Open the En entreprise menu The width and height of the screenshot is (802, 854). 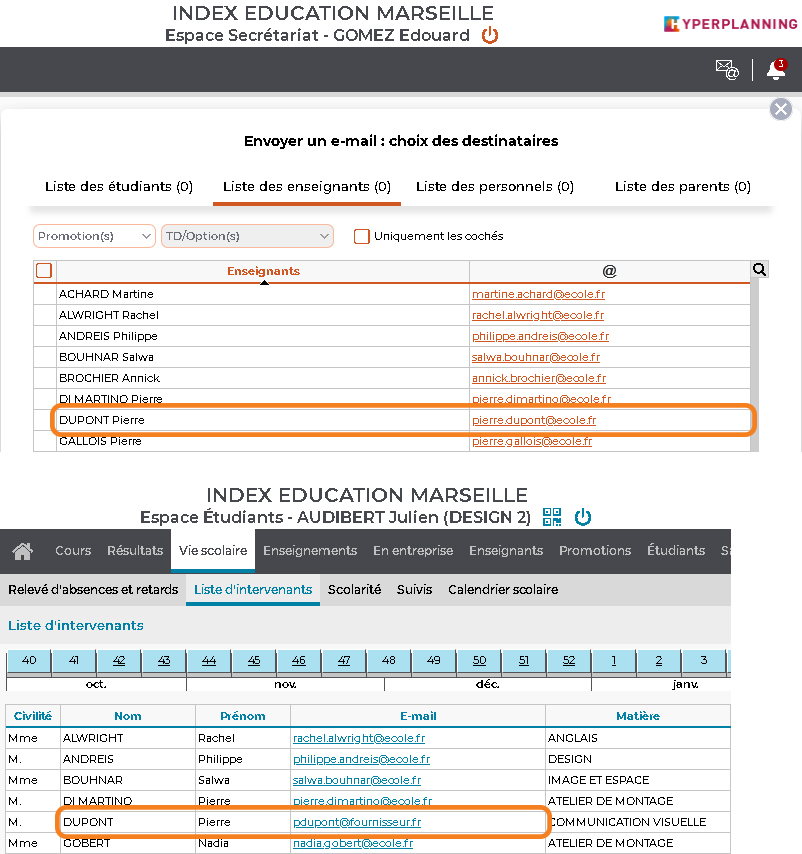(x=413, y=551)
